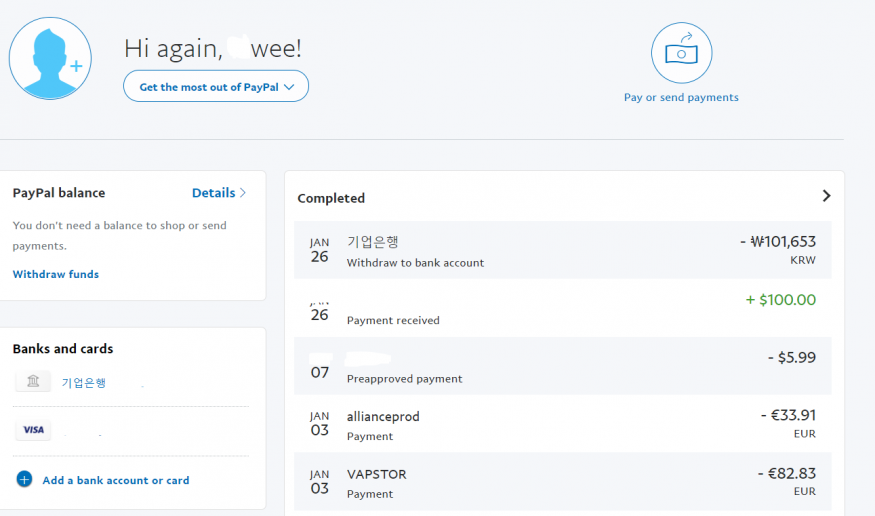Open the allianceprod payment transaction
The height and width of the screenshot is (516, 875).
562,424
